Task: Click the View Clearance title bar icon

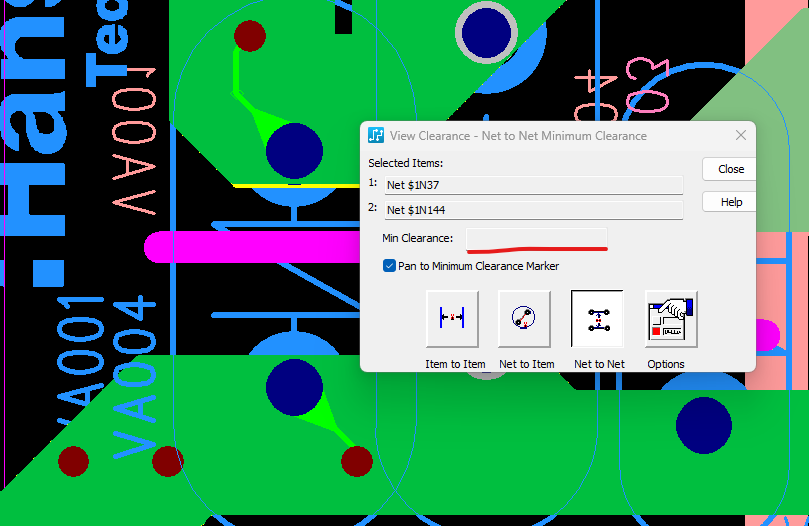Action: click(376, 136)
